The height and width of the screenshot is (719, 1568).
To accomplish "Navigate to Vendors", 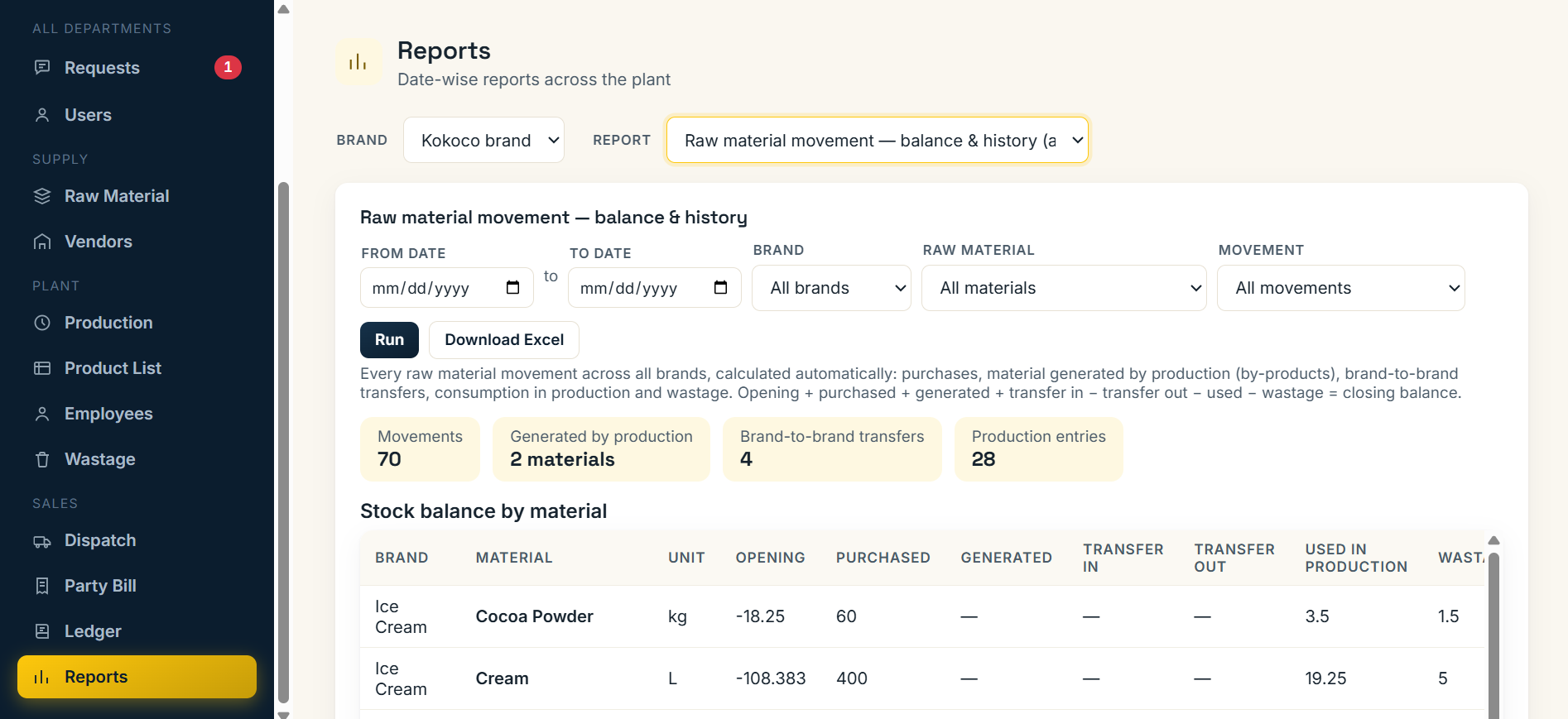I will pyautogui.click(x=137, y=242).
